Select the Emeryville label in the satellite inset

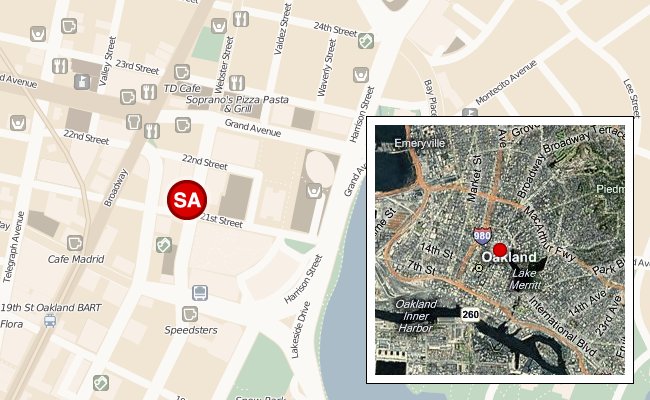coord(420,143)
